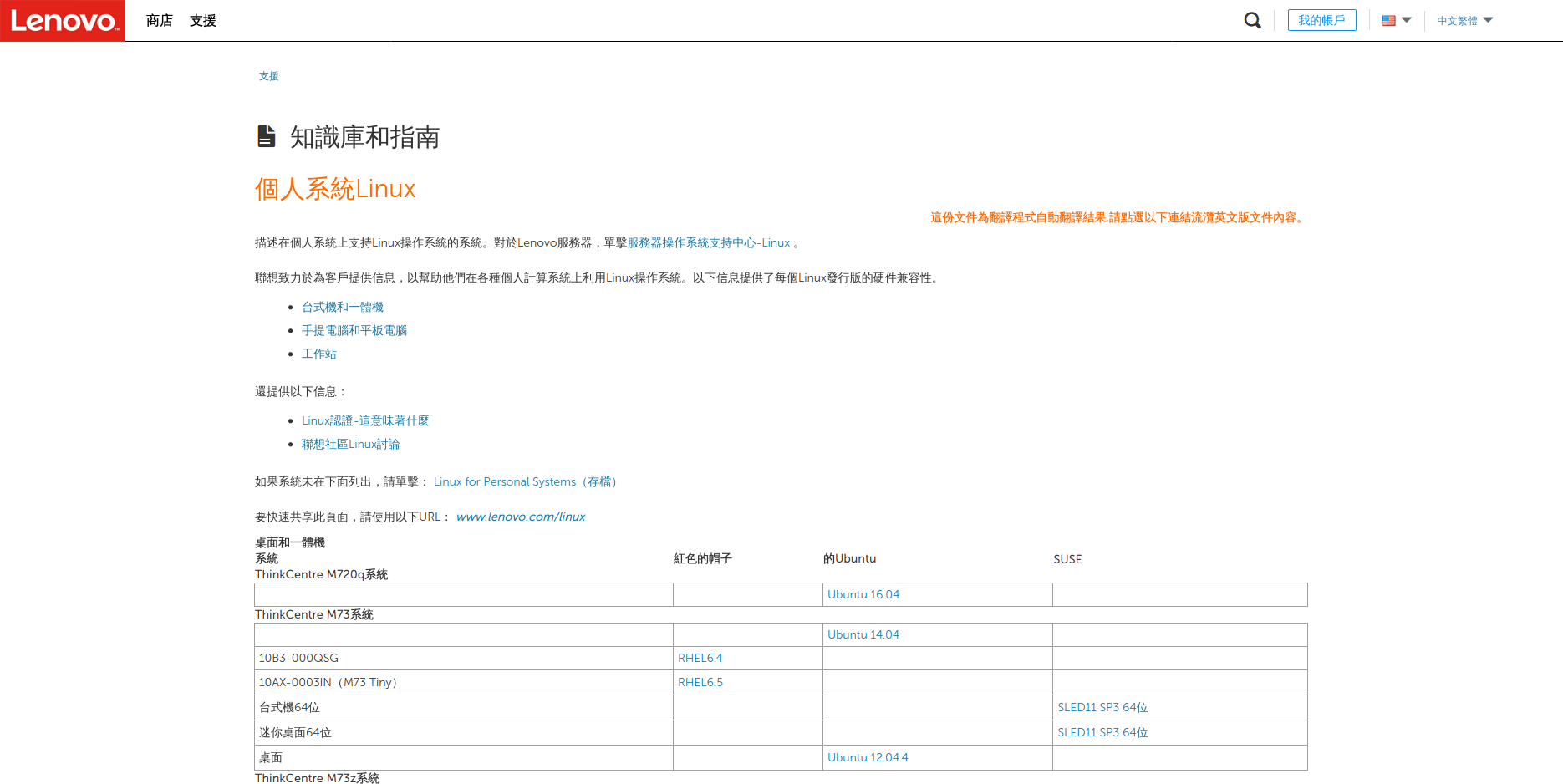
Task: Open Ubuntu 16.04 link for M720q
Action: (863, 594)
